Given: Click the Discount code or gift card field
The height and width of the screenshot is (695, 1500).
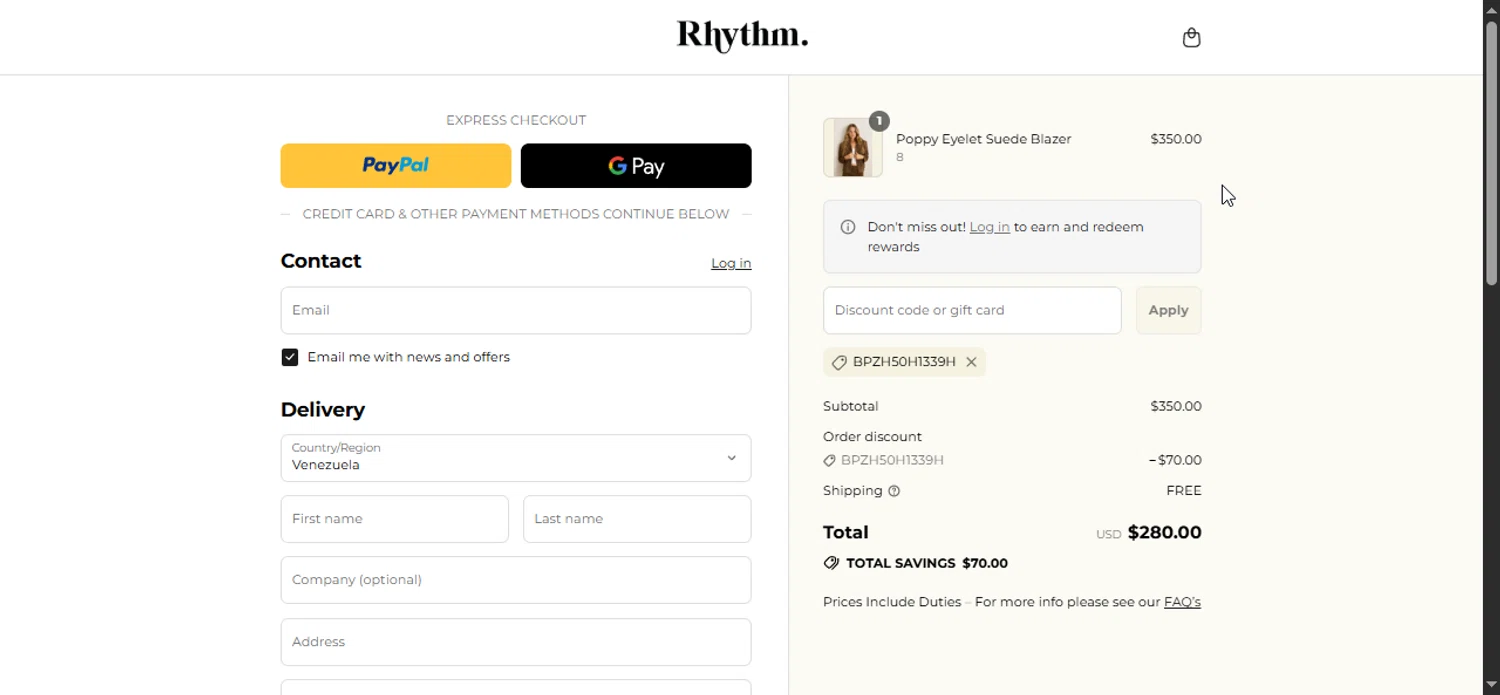Looking at the screenshot, I should 972,310.
